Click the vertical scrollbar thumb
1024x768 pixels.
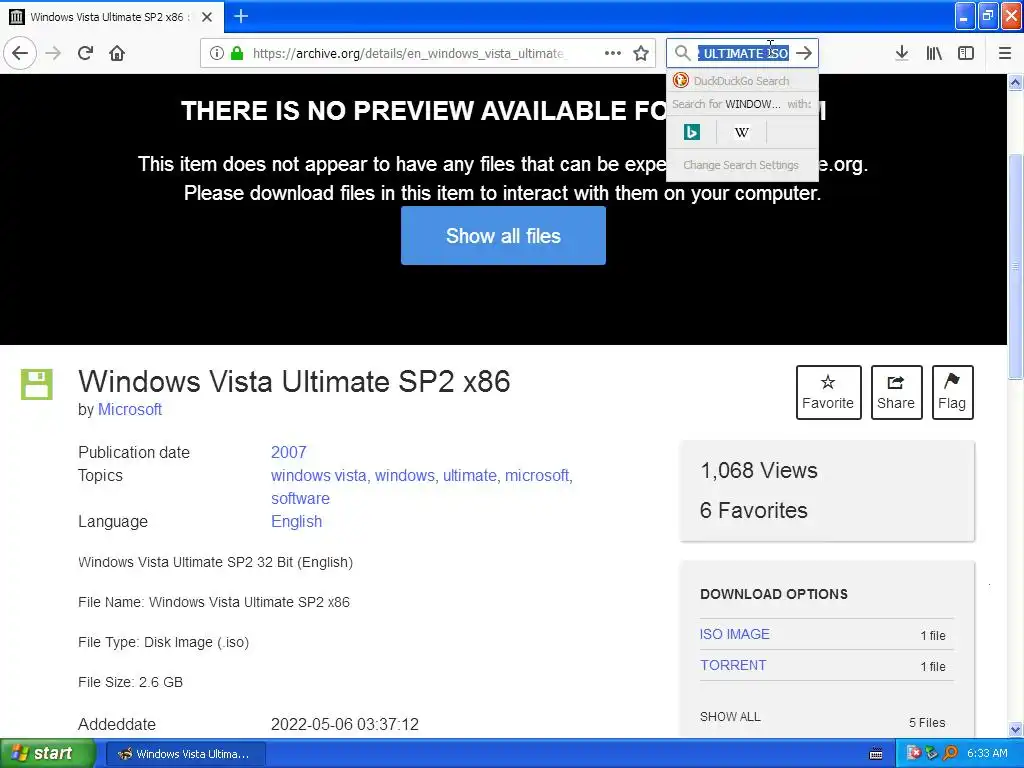click(x=1015, y=266)
